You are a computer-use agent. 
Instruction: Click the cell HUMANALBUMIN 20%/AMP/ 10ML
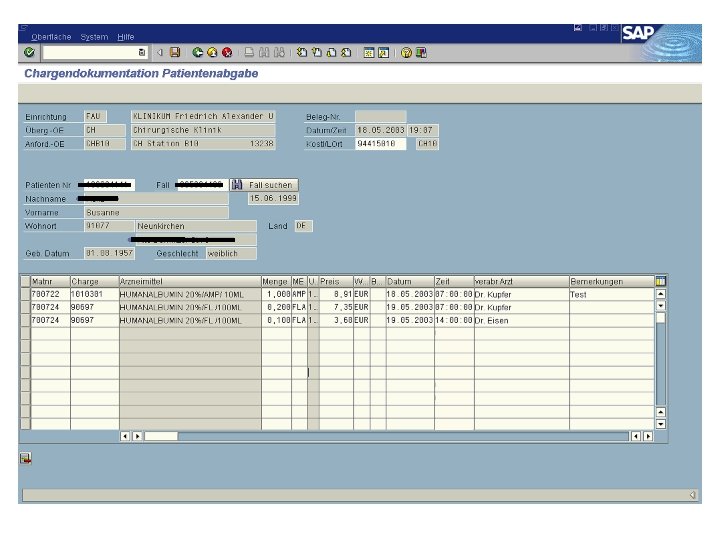190,294
